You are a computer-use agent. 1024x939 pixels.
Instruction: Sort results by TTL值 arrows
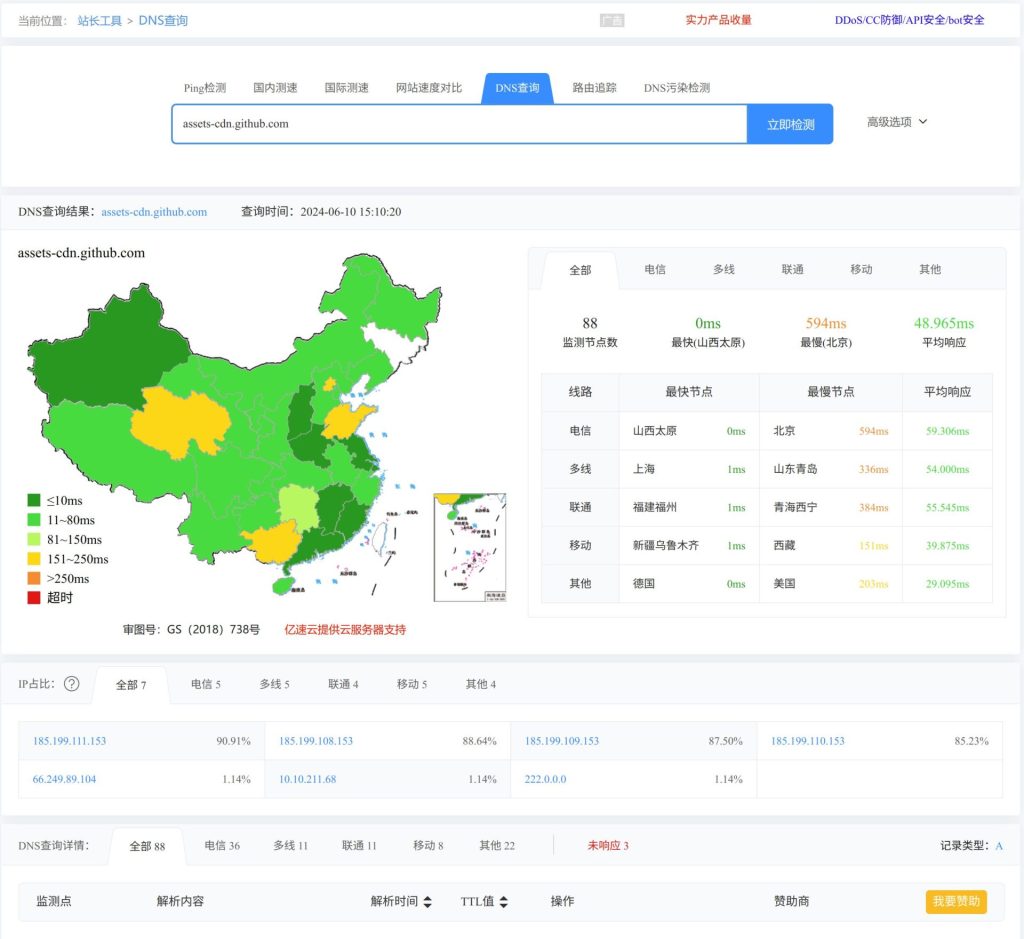click(x=504, y=902)
